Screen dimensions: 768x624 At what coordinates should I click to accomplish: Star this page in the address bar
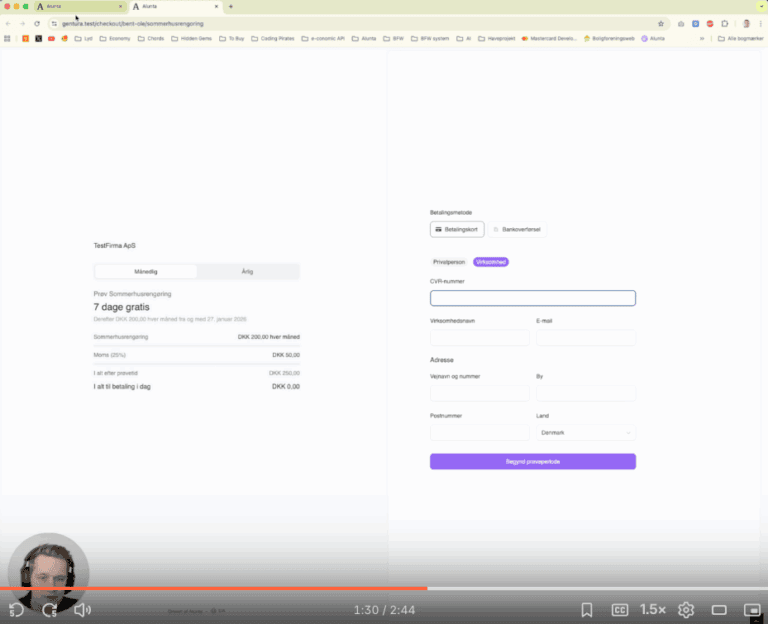(x=661, y=23)
